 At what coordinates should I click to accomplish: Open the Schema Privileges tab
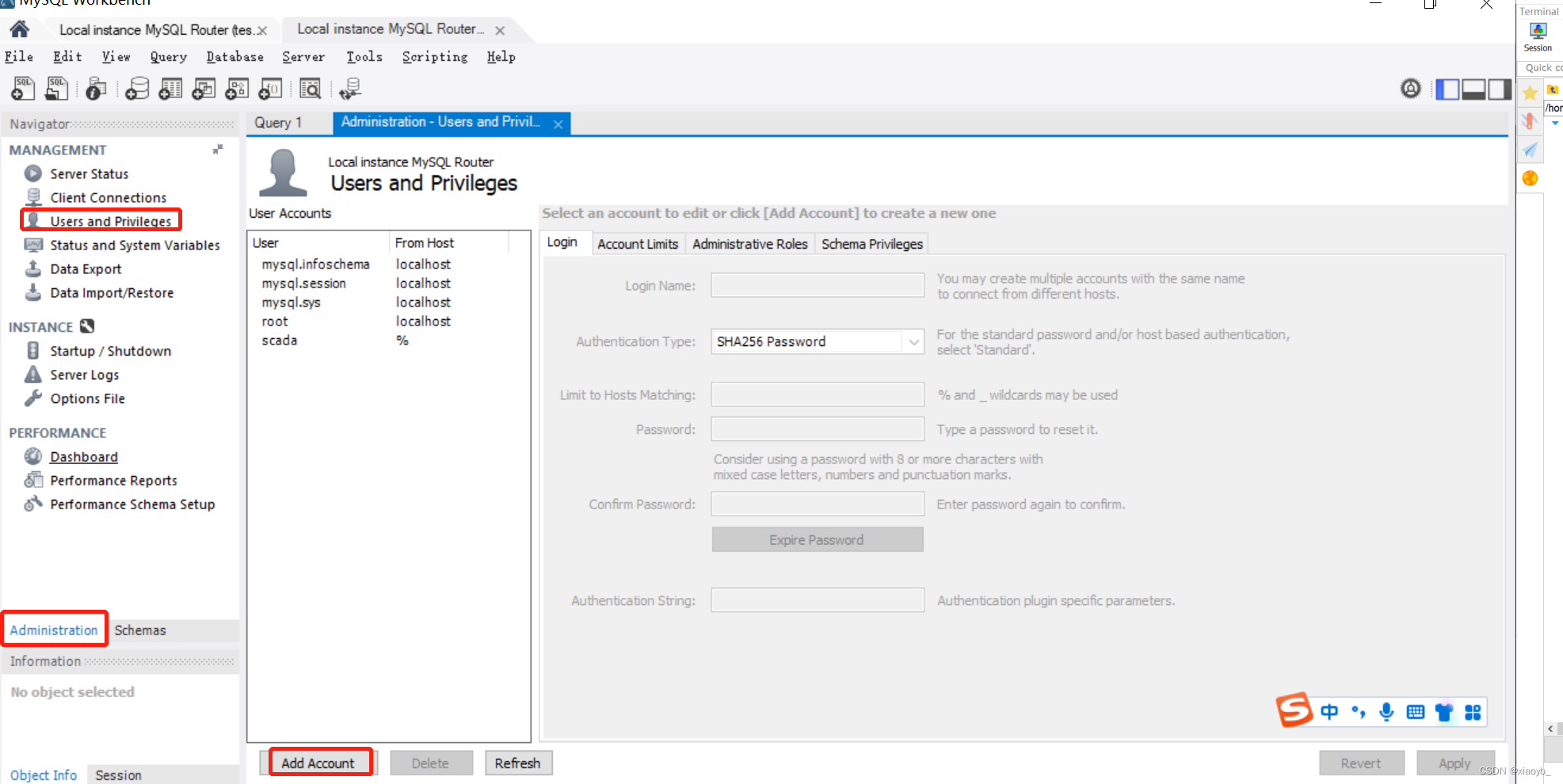pyautogui.click(x=872, y=244)
